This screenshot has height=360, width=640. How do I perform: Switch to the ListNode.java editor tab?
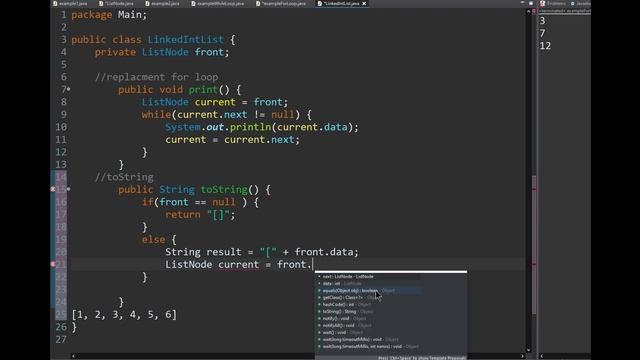(x=116, y=3)
